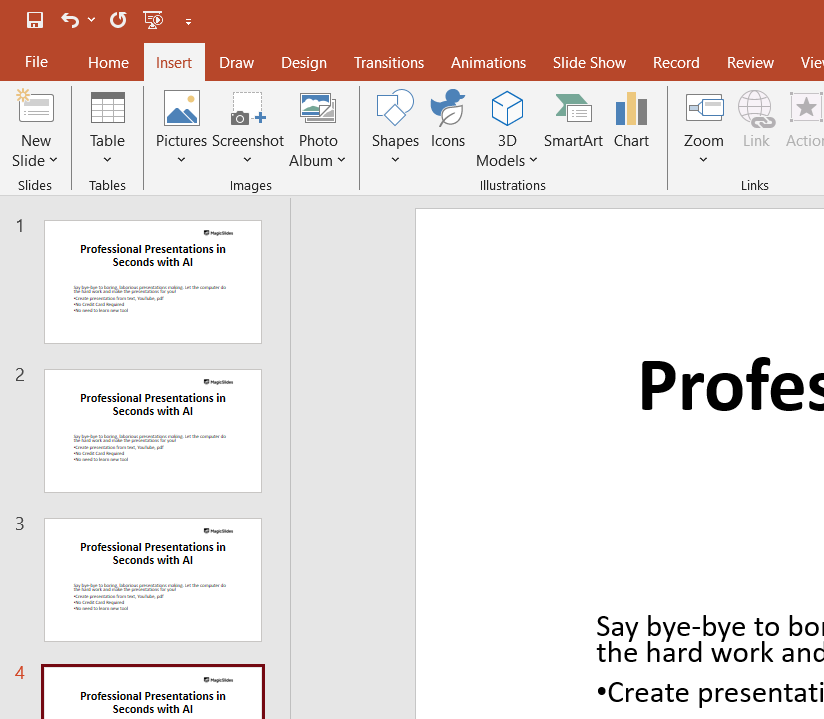Click the Undo arrow icon

coord(70,20)
